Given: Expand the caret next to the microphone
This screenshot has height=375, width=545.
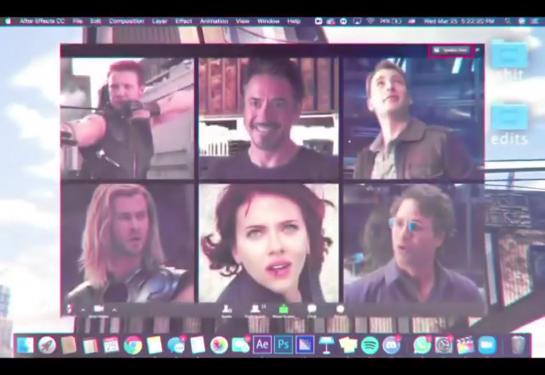Looking at the screenshot, I should click(x=83, y=309).
